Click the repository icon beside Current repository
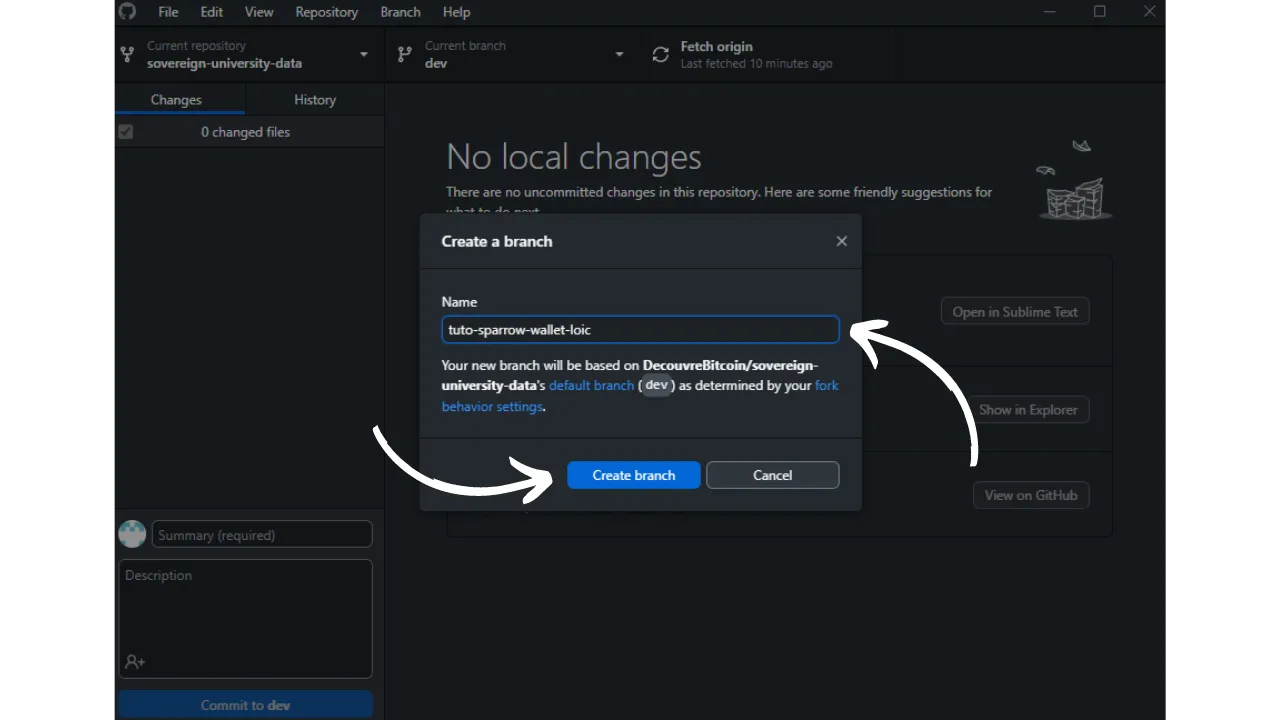This screenshot has width=1280, height=720. [x=127, y=55]
